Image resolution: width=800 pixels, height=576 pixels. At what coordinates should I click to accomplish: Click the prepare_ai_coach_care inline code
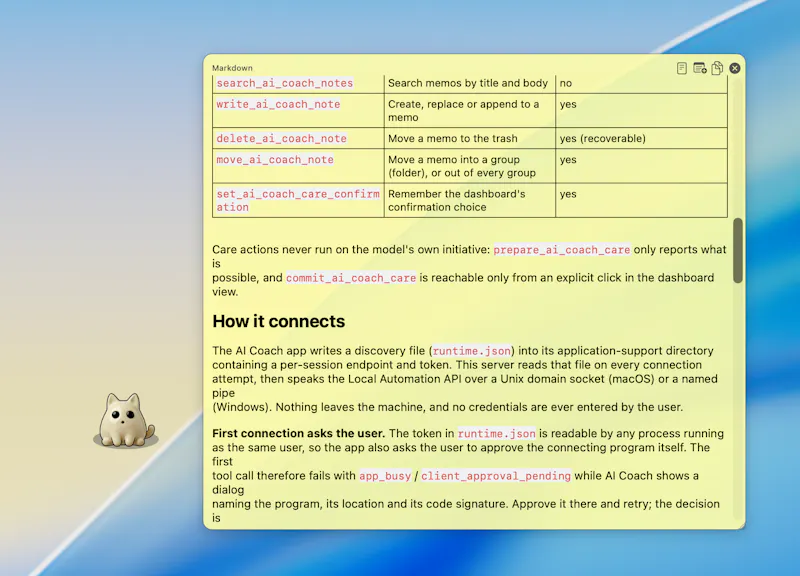[562, 250]
